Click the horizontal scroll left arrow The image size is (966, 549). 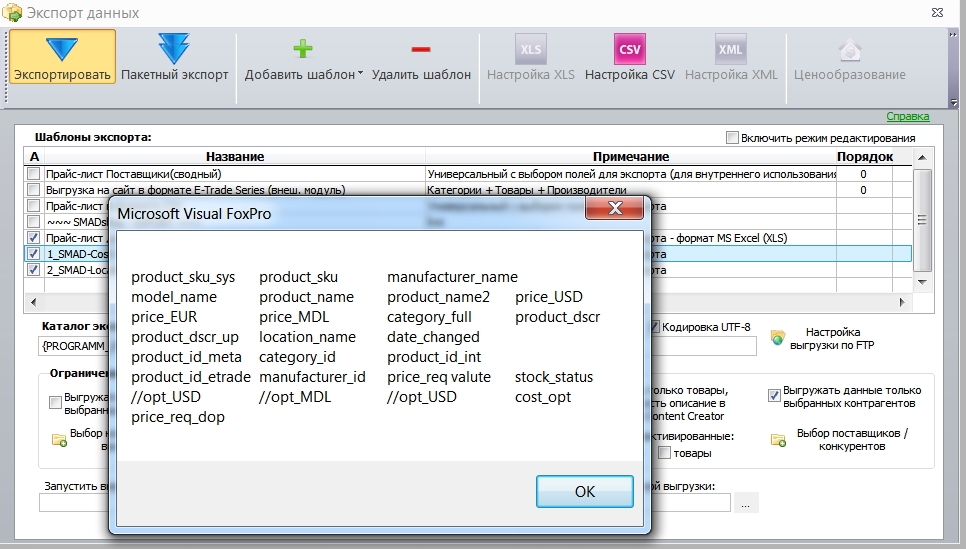[33, 302]
